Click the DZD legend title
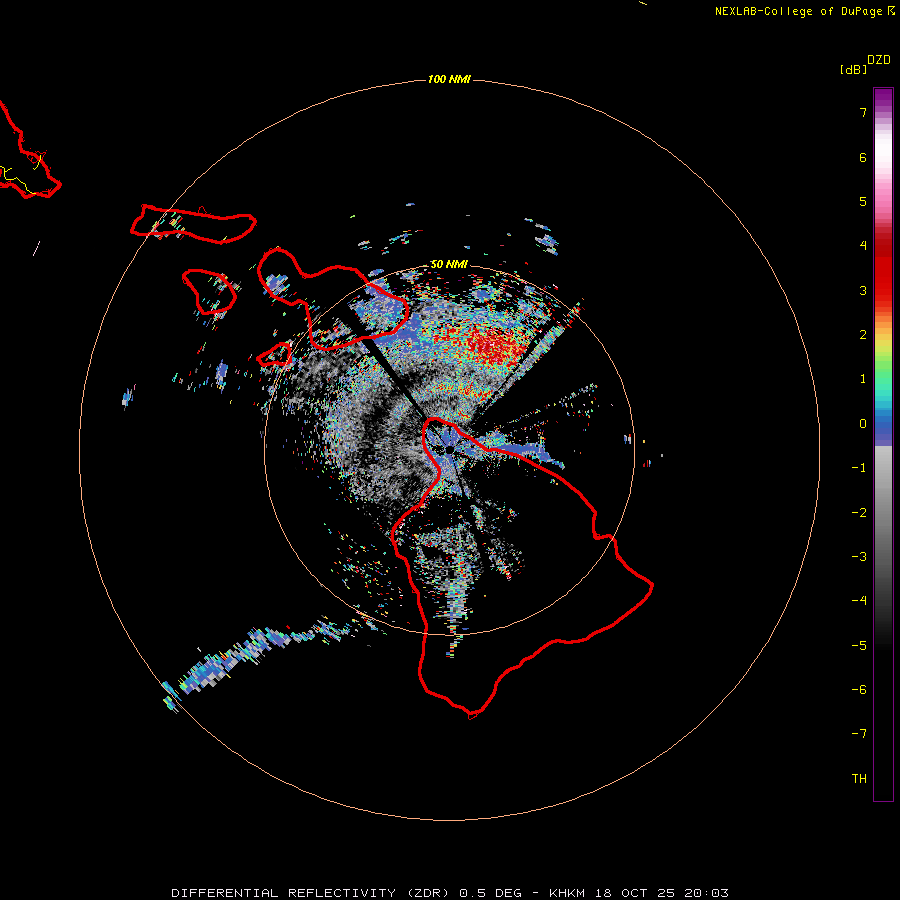900x900 pixels. [x=879, y=60]
